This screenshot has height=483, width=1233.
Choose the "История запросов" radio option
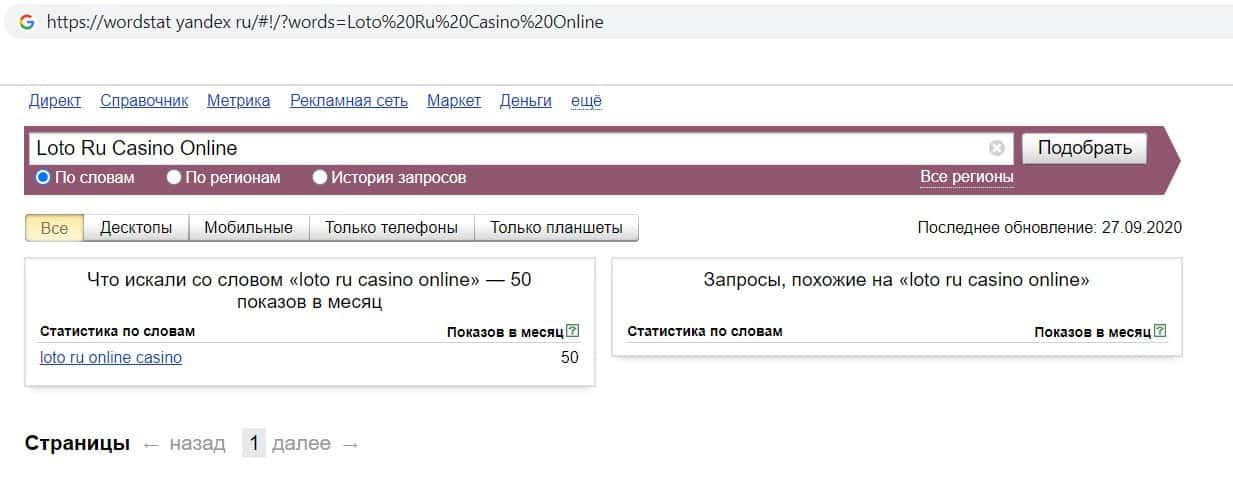click(320, 177)
